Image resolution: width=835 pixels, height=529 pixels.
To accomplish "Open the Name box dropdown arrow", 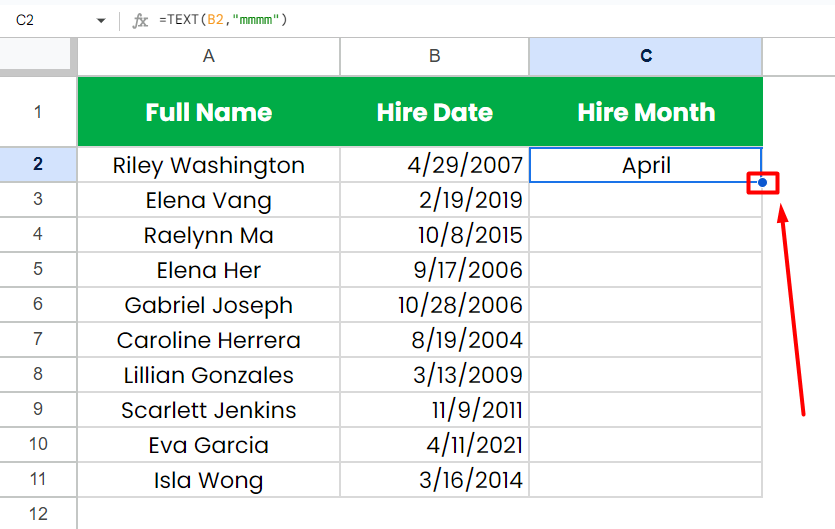I will pos(101,21).
